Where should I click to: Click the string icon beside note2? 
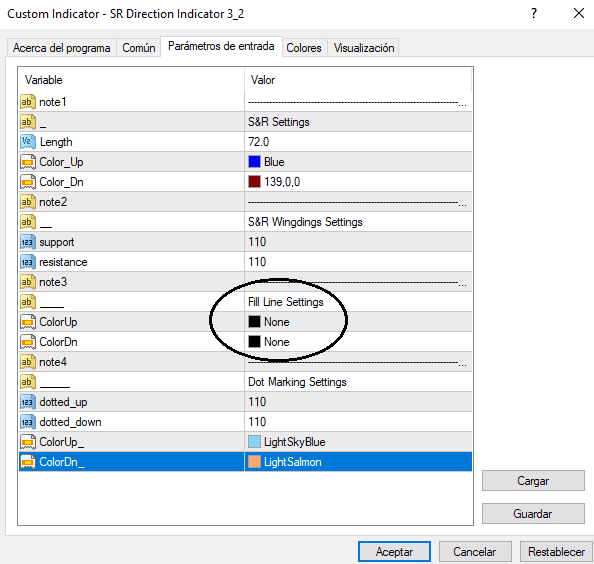28,202
